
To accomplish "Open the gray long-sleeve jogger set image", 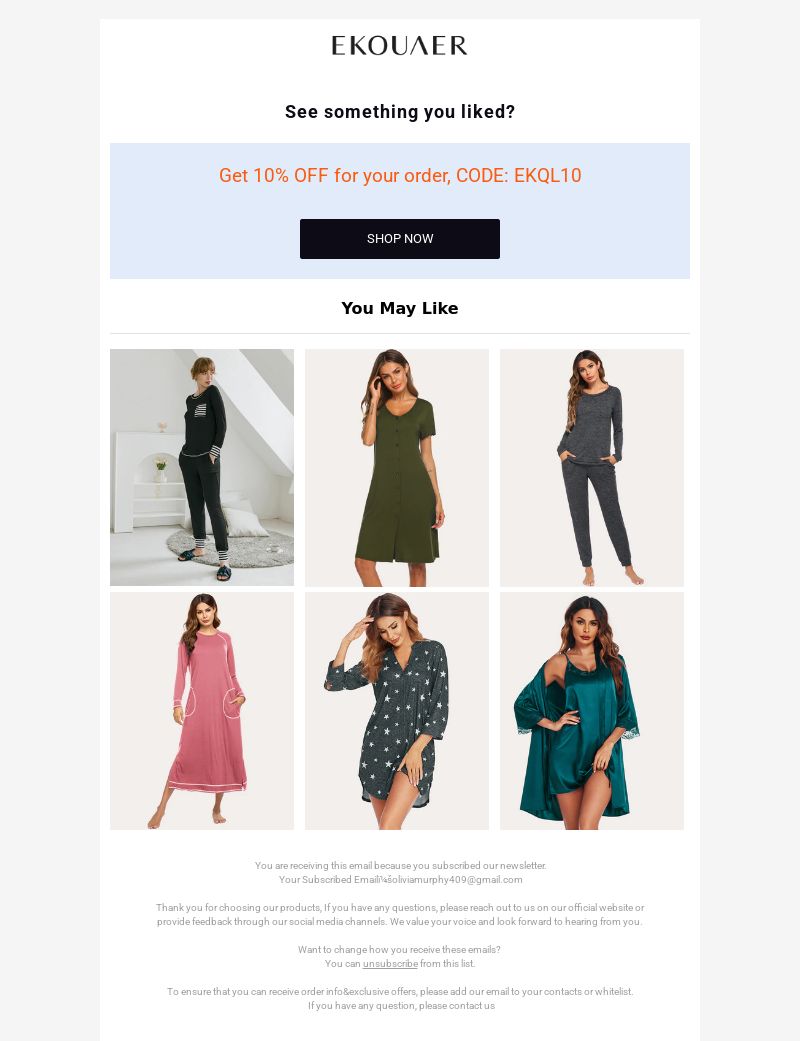I will click(x=592, y=467).
